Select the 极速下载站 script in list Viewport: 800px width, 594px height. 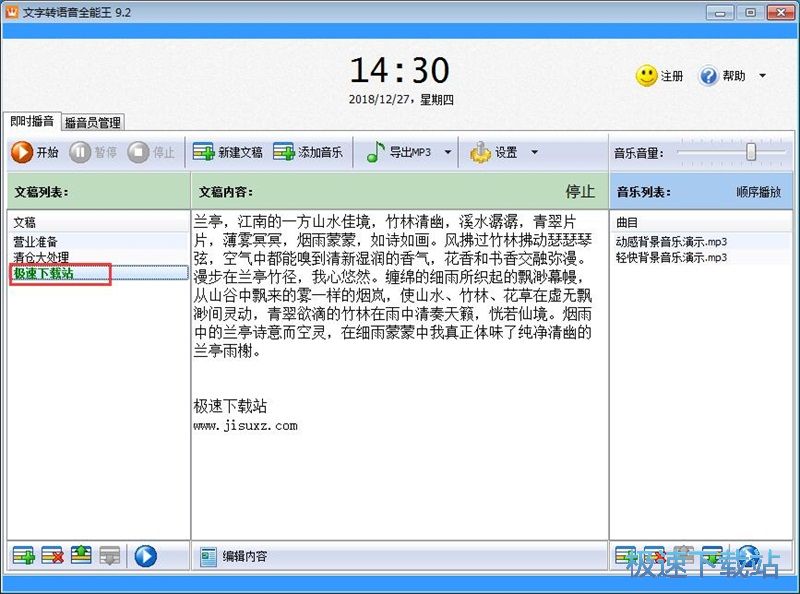(x=98, y=273)
